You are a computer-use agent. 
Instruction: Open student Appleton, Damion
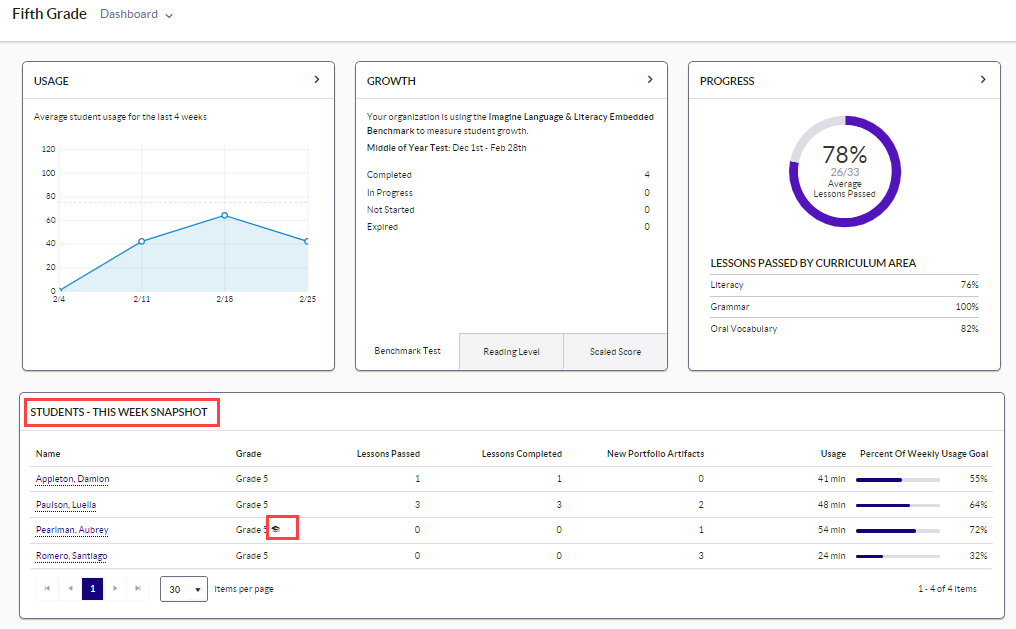[x=72, y=479]
